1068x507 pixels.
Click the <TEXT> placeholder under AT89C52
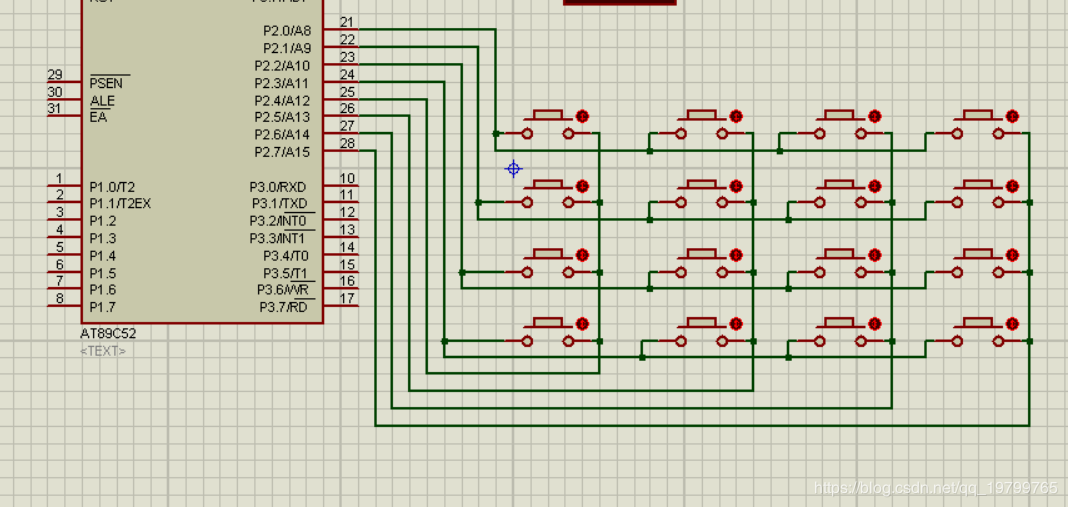tap(103, 351)
